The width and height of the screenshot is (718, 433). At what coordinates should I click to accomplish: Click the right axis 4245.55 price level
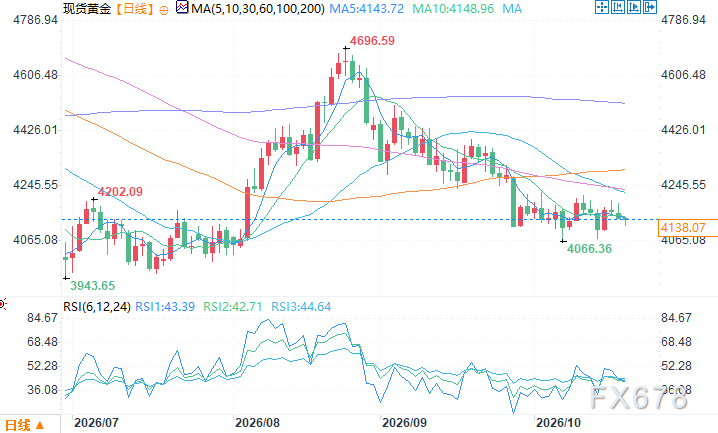click(683, 185)
